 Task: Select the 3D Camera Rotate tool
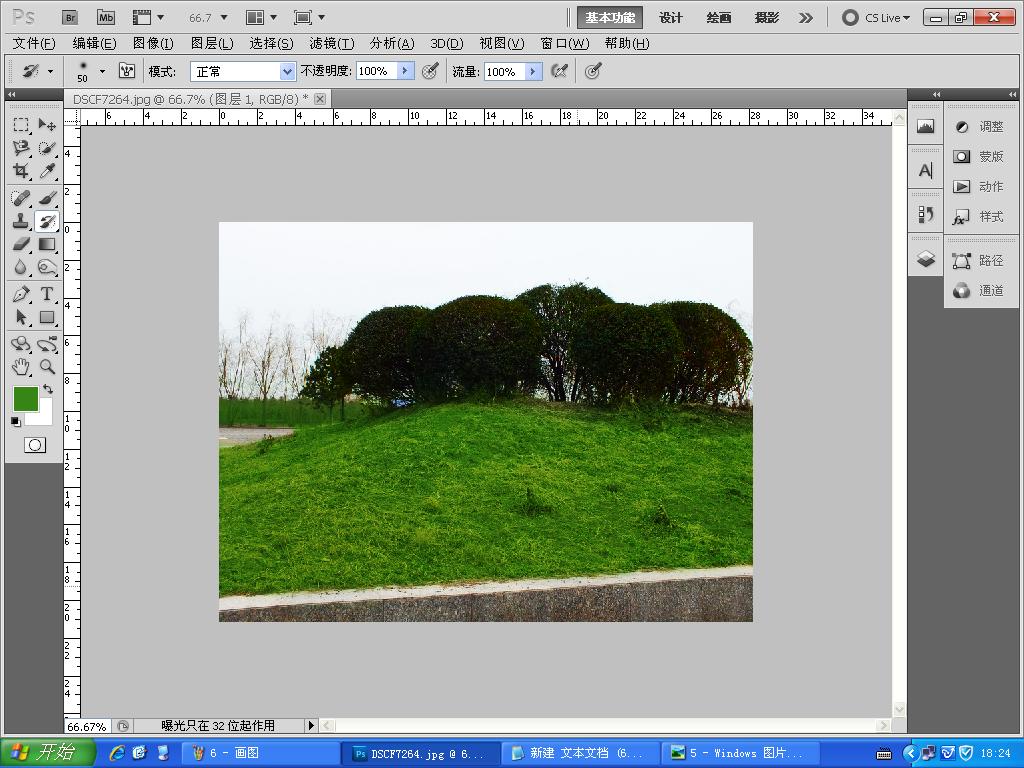pos(47,344)
